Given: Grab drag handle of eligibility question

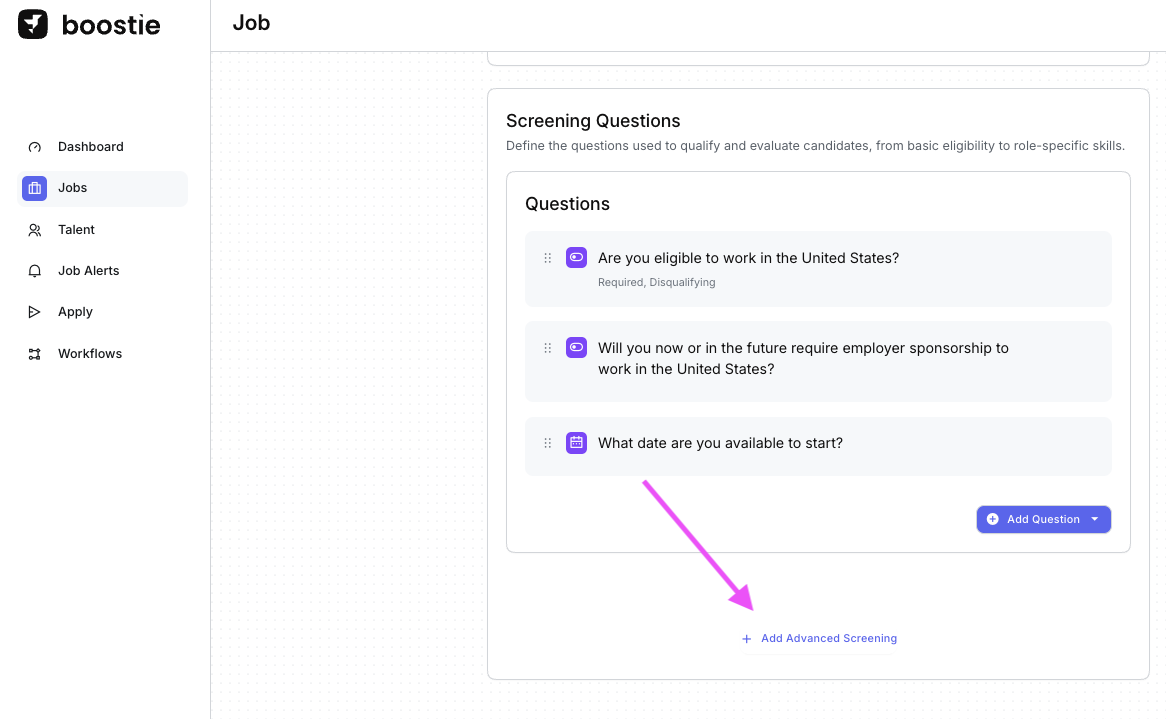Looking at the screenshot, I should (548, 258).
